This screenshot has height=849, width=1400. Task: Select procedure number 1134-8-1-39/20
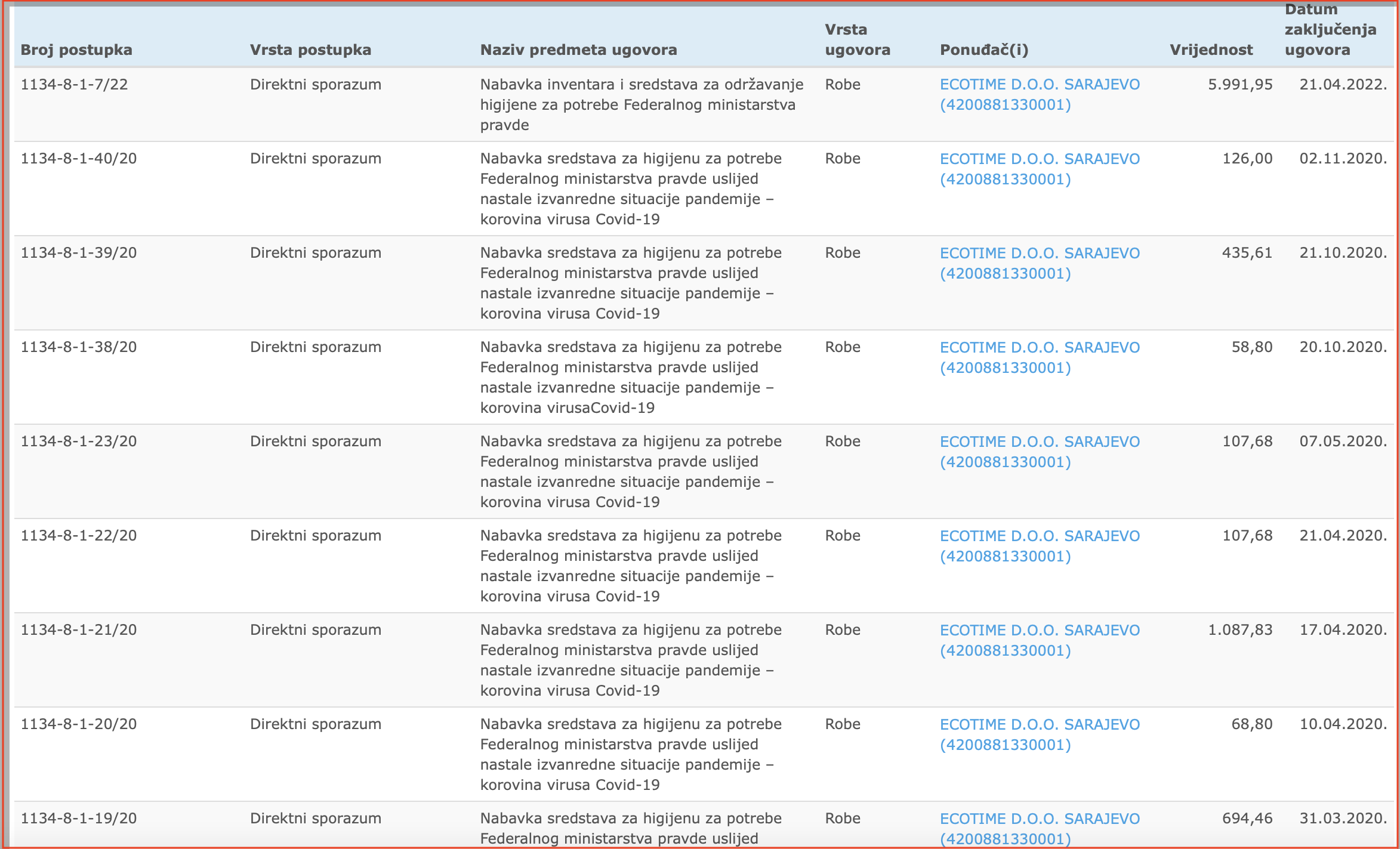click(79, 254)
